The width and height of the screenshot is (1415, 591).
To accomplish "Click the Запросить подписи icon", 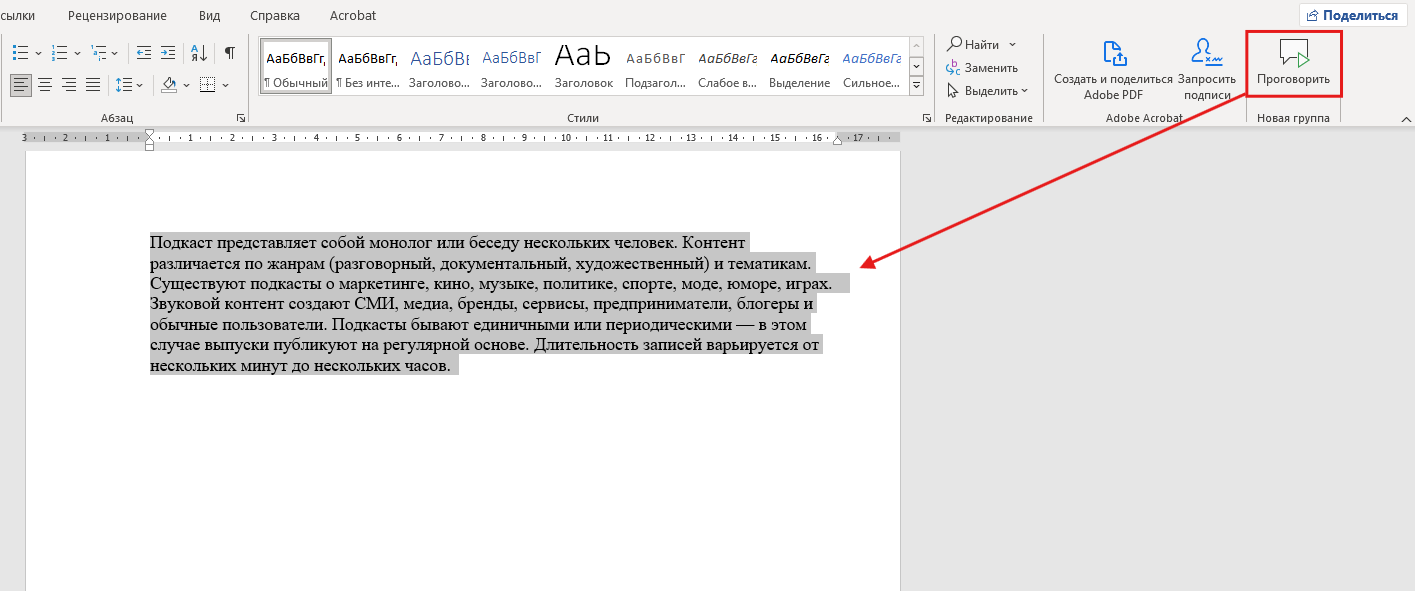I will (x=1206, y=54).
